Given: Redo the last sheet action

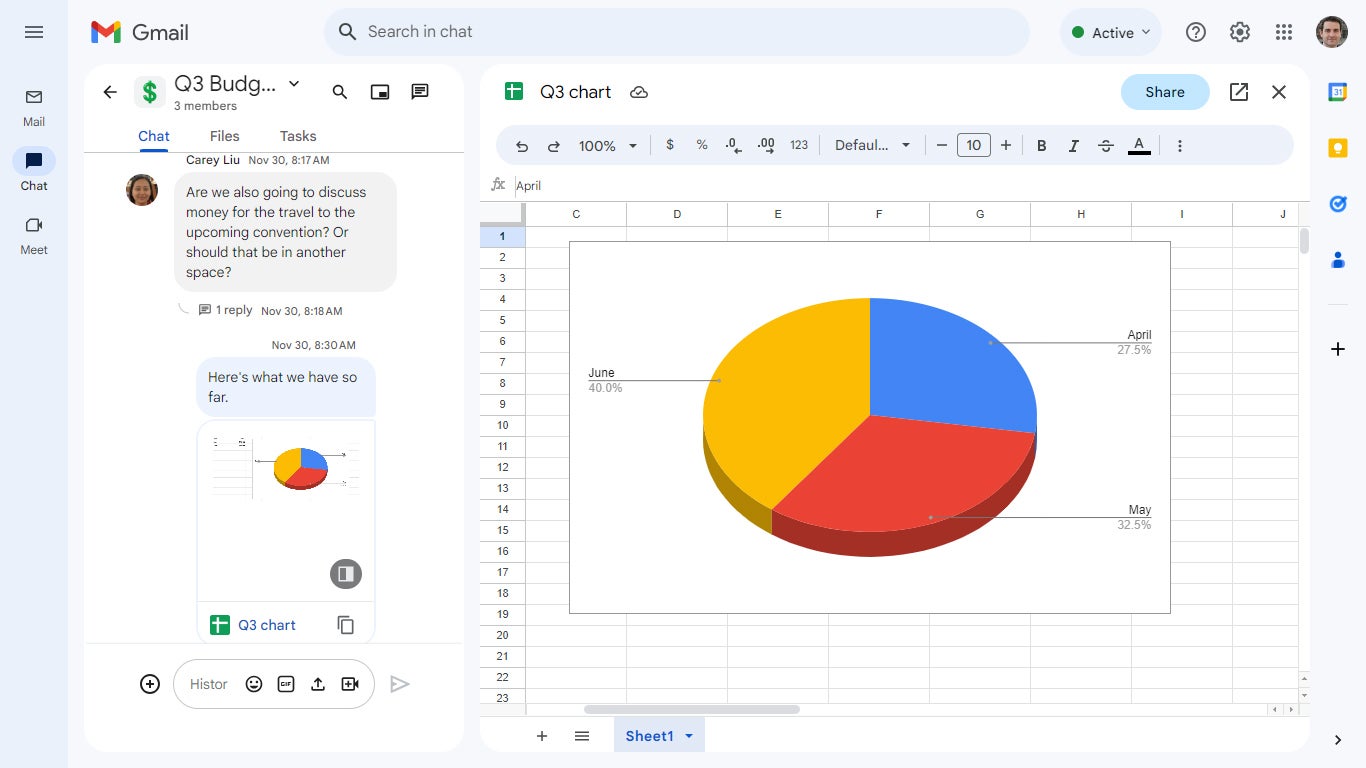Looking at the screenshot, I should pos(554,146).
